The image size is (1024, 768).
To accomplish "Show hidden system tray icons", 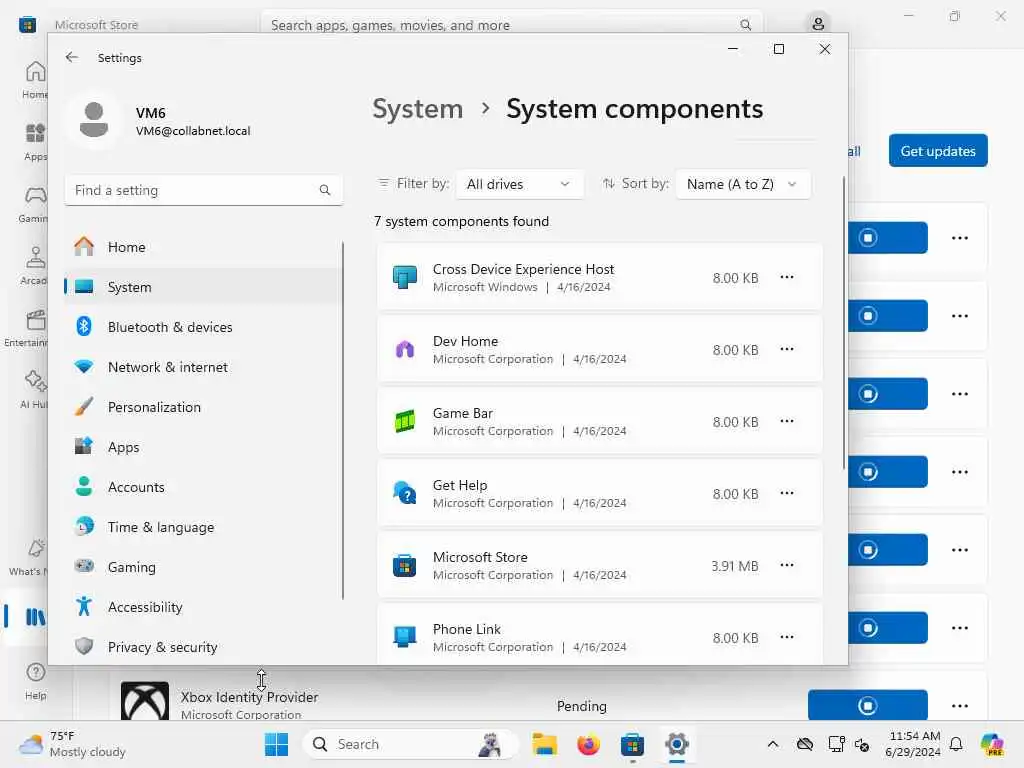I will pyautogui.click(x=773, y=744).
